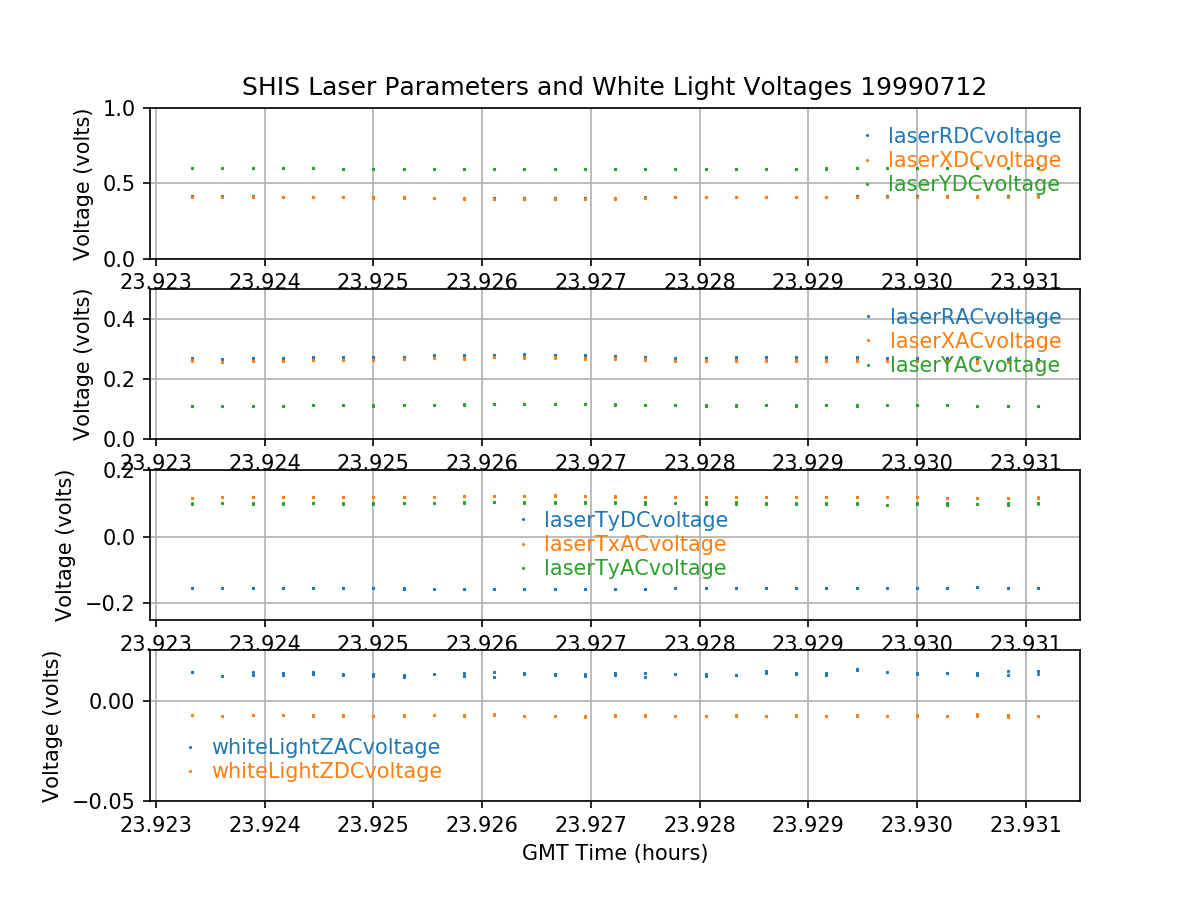Click the top plot's Voltage (volts) label
1200x900 pixels.
tap(82, 184)
